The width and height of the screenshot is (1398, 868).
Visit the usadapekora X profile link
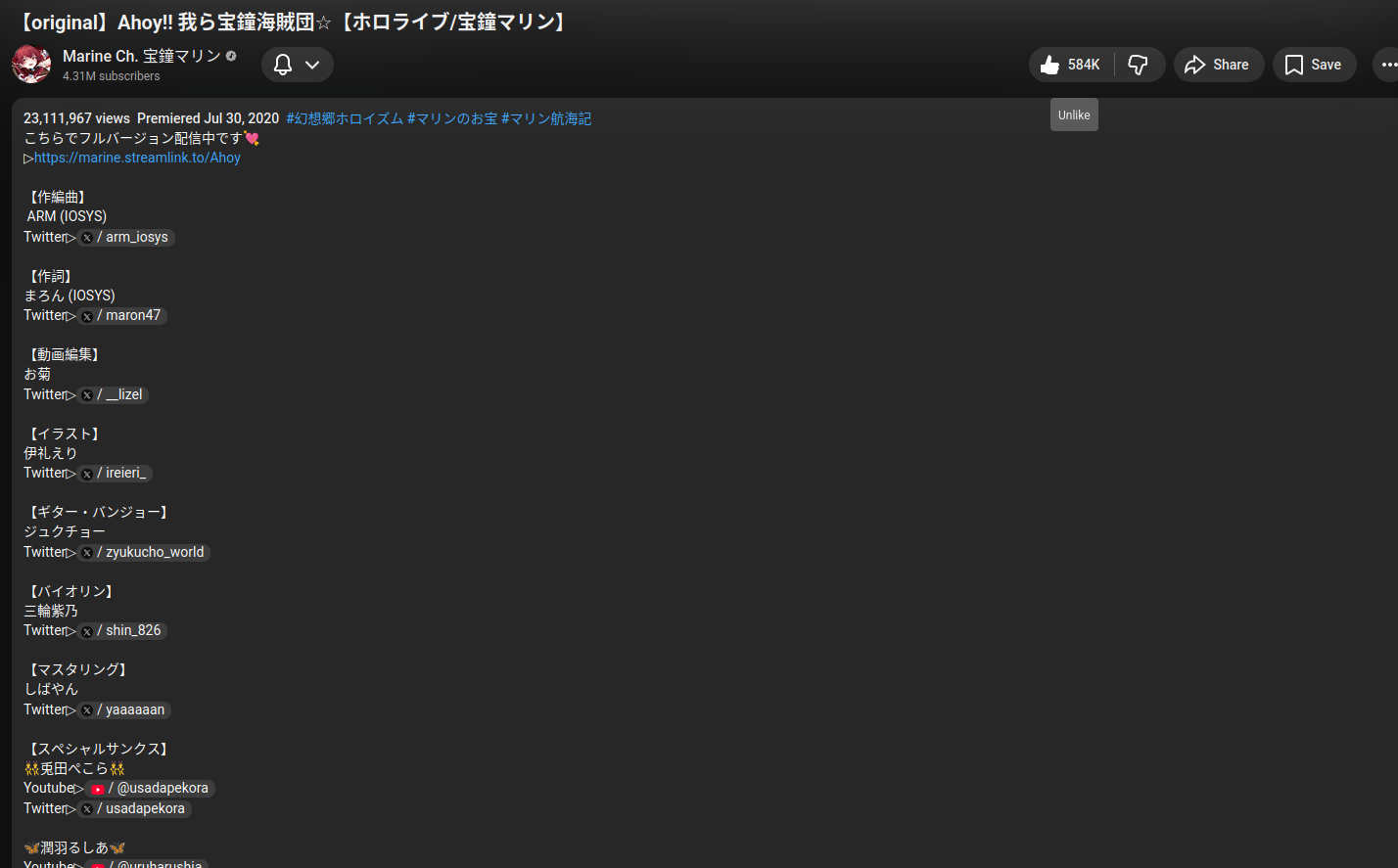tap(134, 808)
